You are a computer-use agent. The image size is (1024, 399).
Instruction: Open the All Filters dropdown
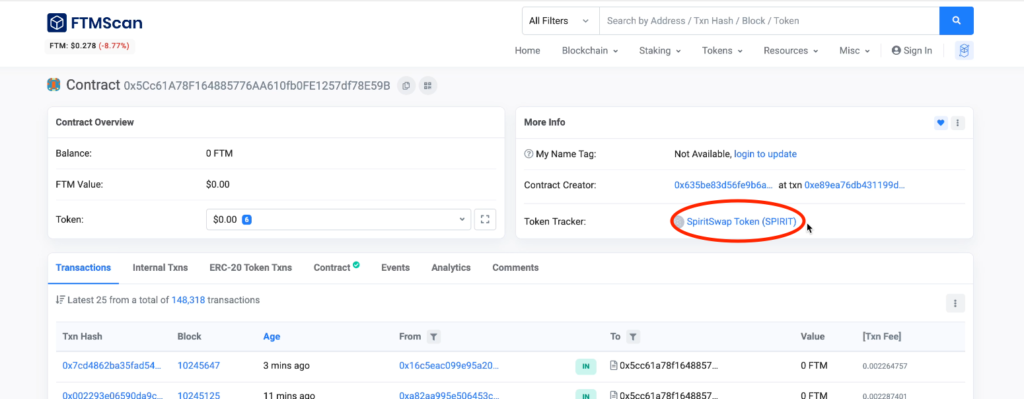(x=560, y=21)
